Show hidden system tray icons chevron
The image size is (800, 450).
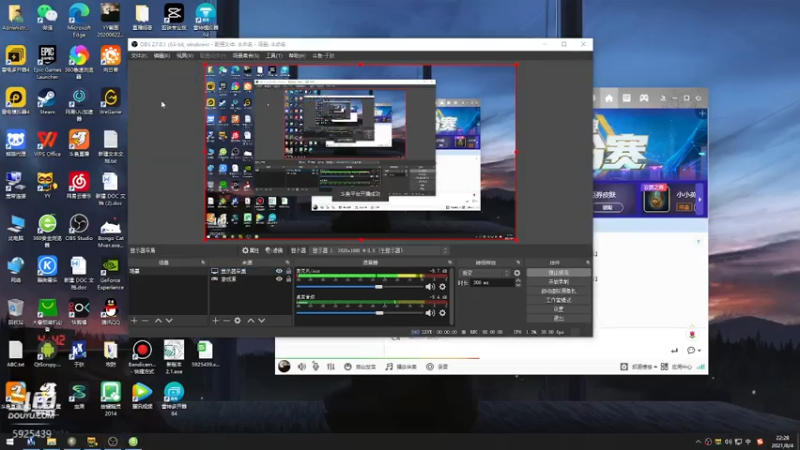tap(697, 442)
